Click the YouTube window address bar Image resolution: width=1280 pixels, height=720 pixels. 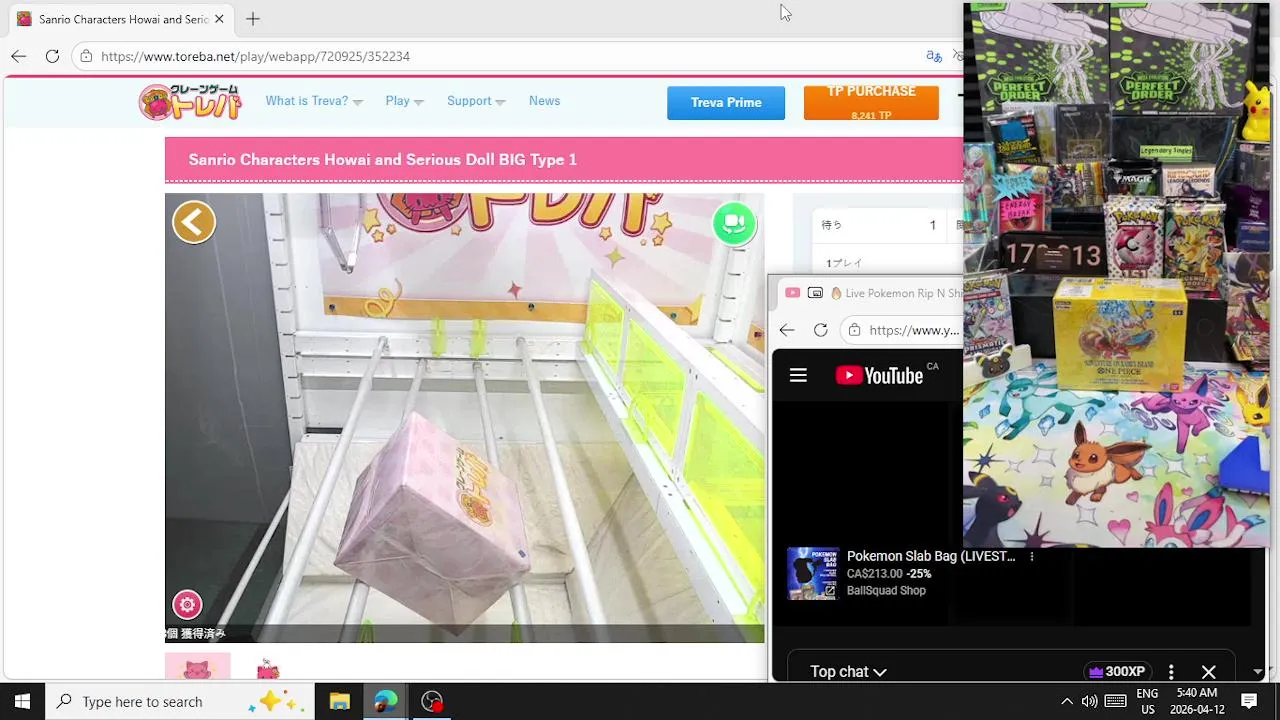(902, 330)
